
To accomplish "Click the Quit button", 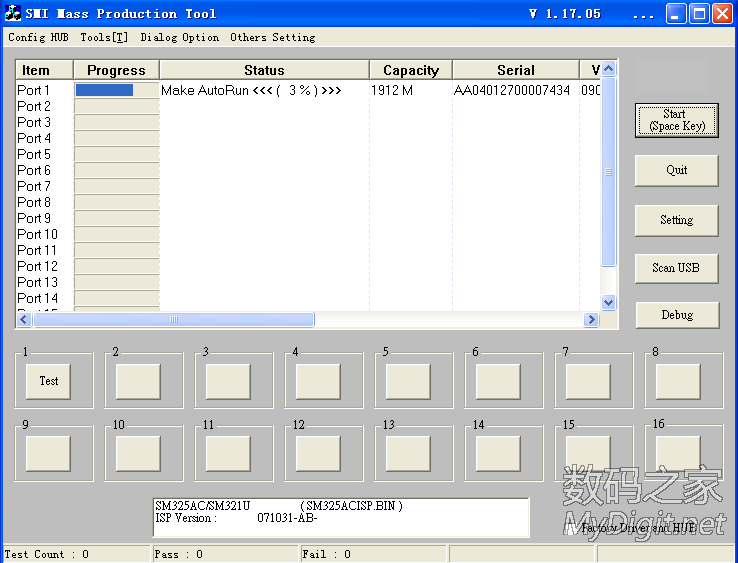I will [x=677, y=170].
